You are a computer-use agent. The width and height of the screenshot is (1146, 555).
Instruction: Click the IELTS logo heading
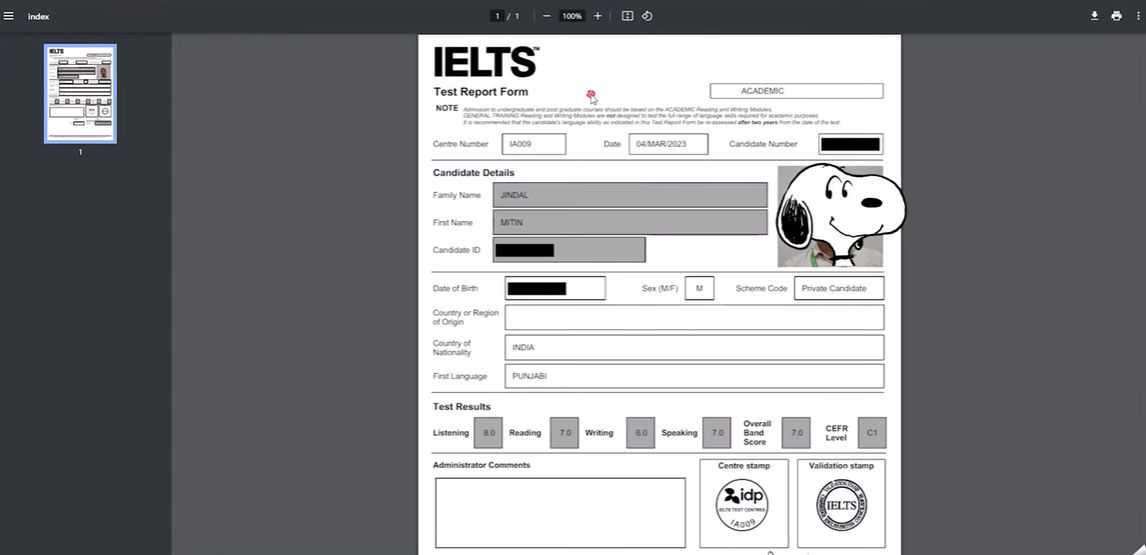[486, 62]
